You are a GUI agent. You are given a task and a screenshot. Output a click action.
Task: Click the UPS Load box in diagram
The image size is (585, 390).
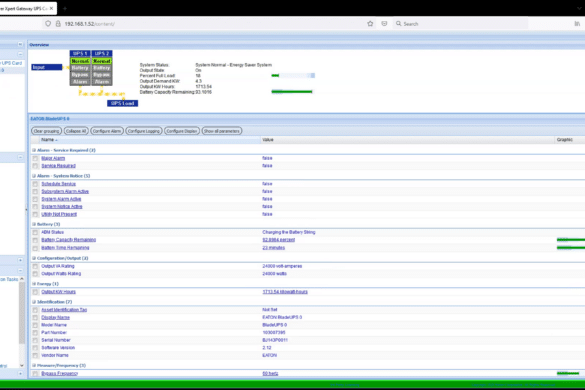pos(122,103)
